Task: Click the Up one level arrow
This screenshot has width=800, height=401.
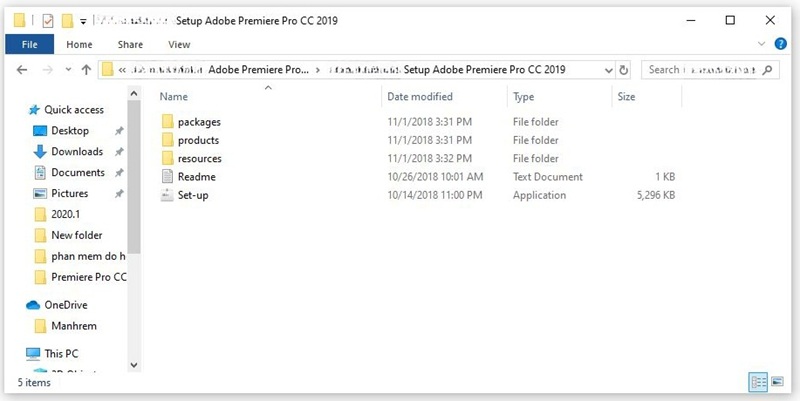Action: 87,70
